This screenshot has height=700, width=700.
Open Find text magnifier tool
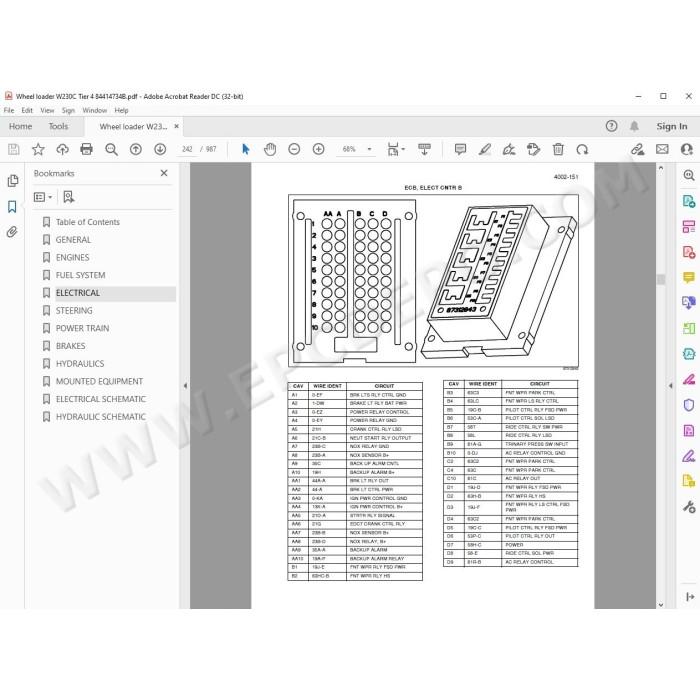(111, 149)
